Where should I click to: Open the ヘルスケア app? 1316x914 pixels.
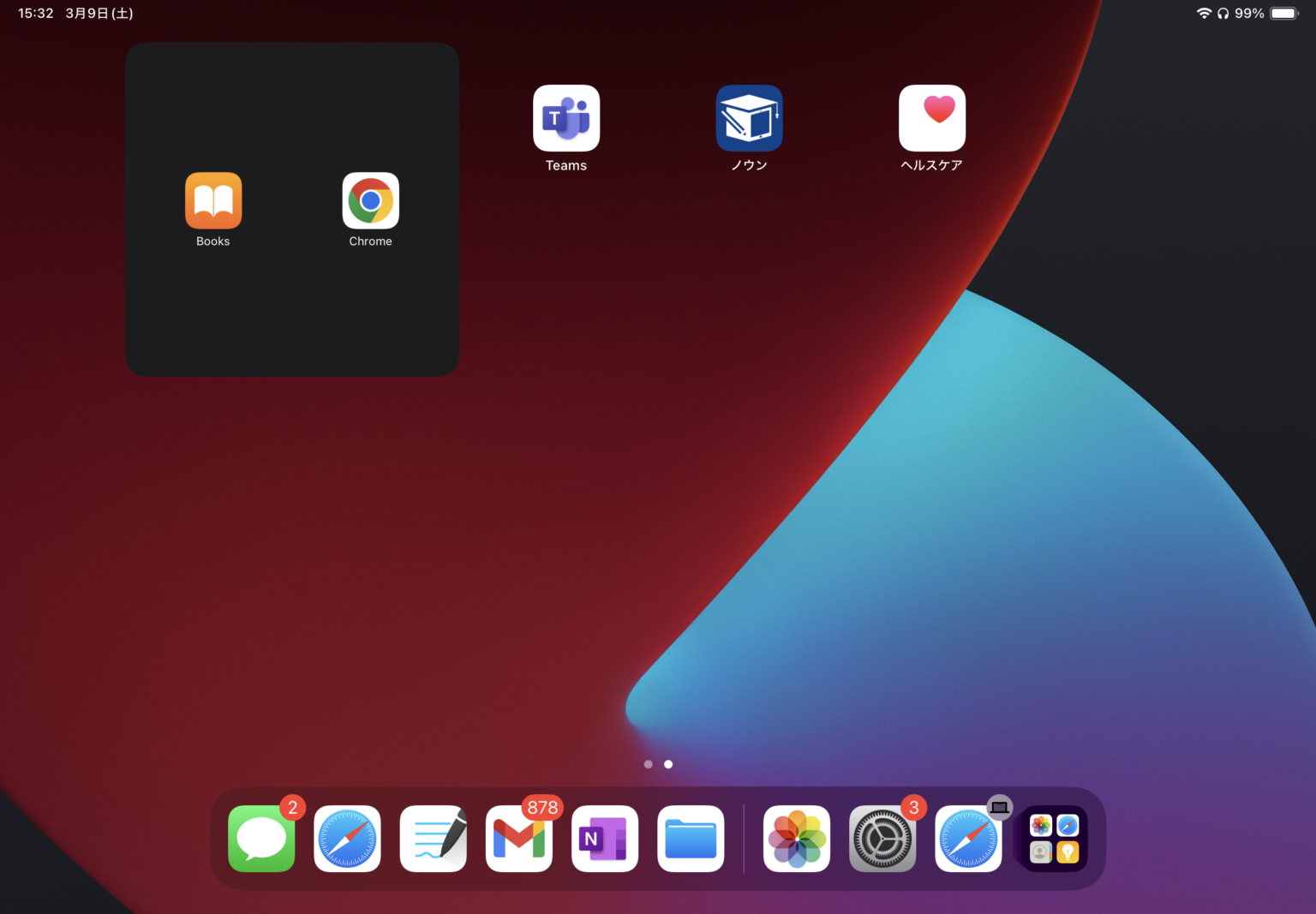point(931,118)
